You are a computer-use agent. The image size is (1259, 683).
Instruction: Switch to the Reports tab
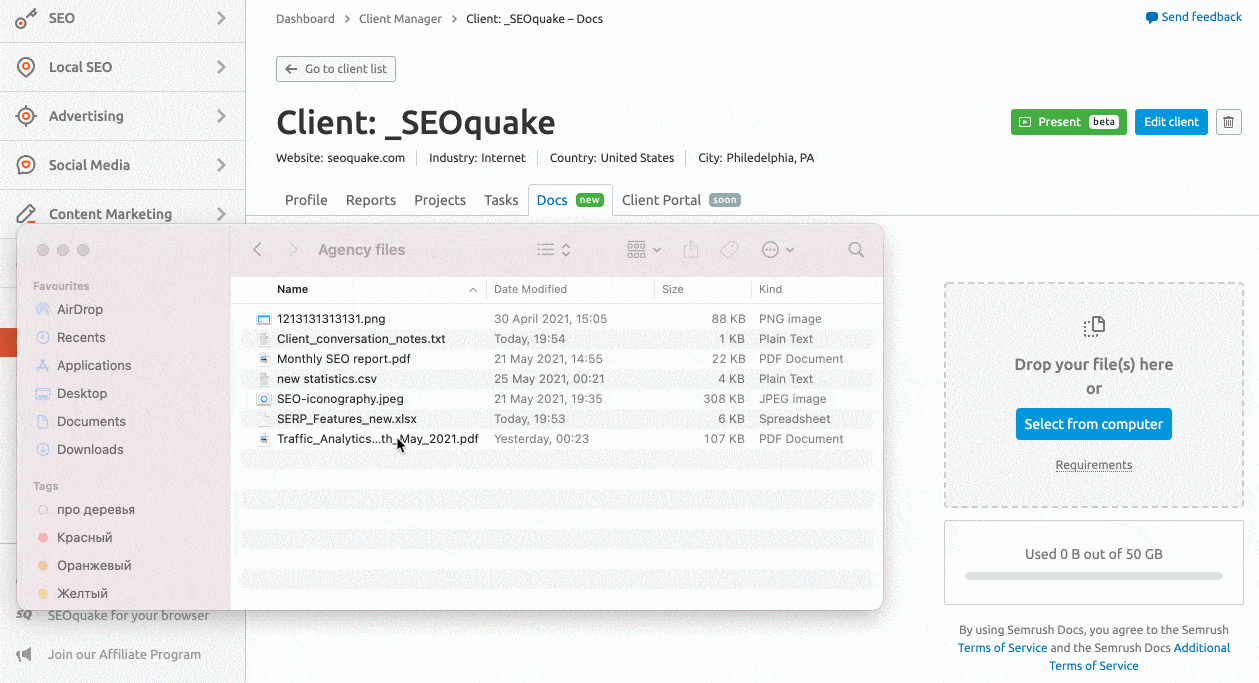click(371, 200)
